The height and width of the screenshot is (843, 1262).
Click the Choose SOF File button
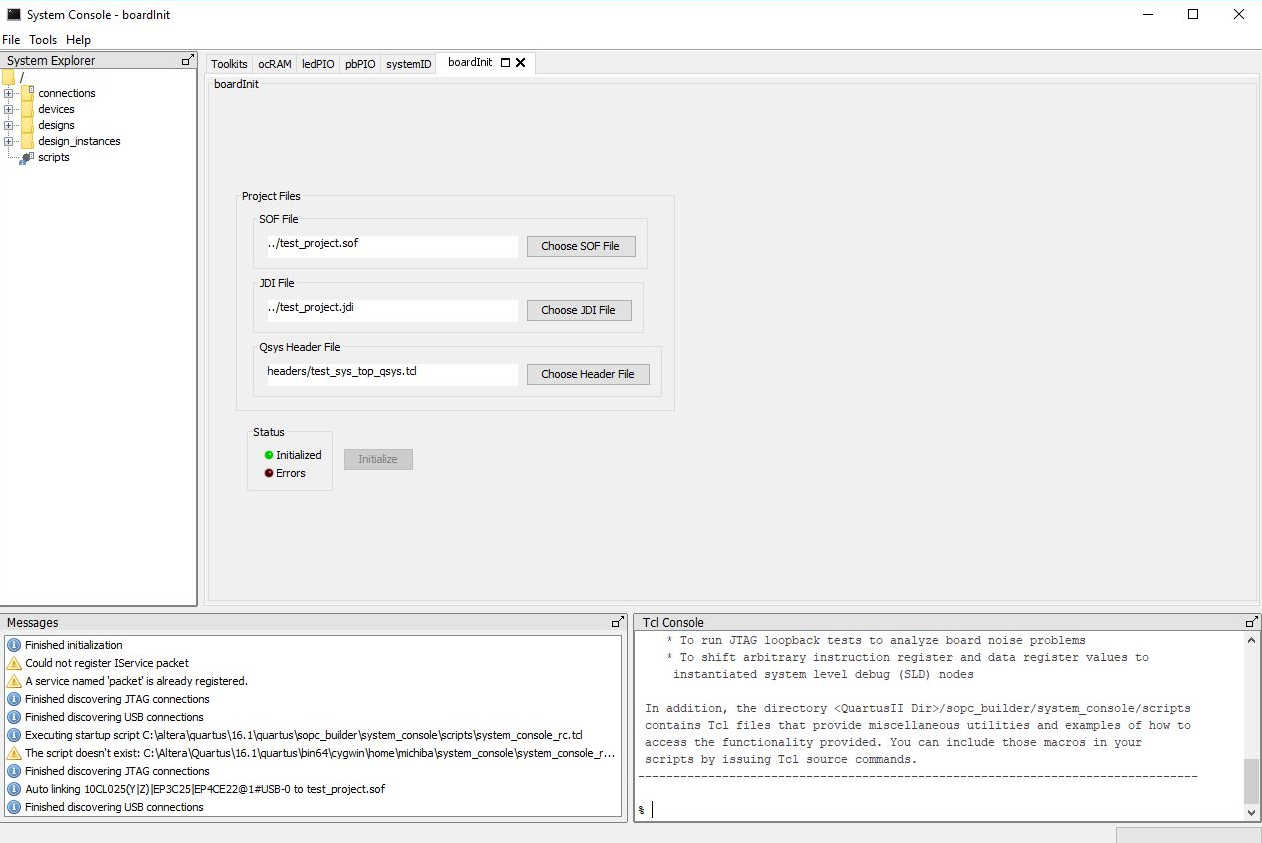[581, 245]
